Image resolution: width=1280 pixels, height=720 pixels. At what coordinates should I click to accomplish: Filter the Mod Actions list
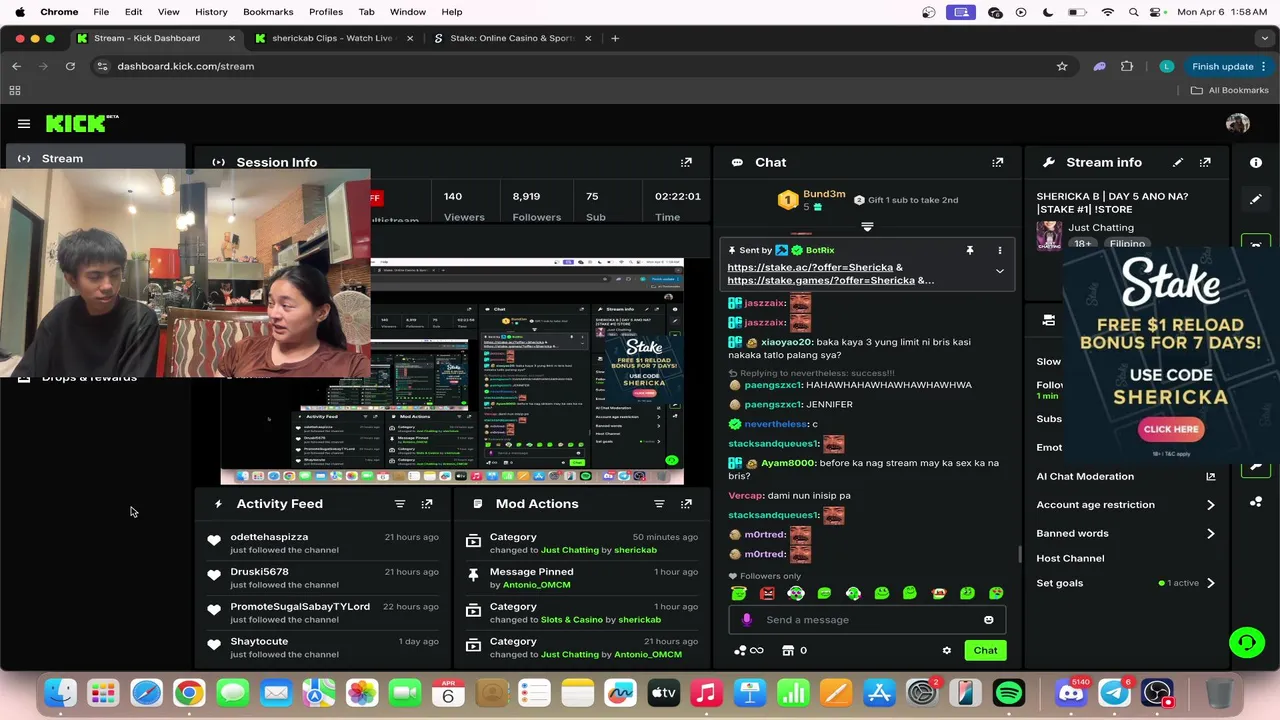659,504
